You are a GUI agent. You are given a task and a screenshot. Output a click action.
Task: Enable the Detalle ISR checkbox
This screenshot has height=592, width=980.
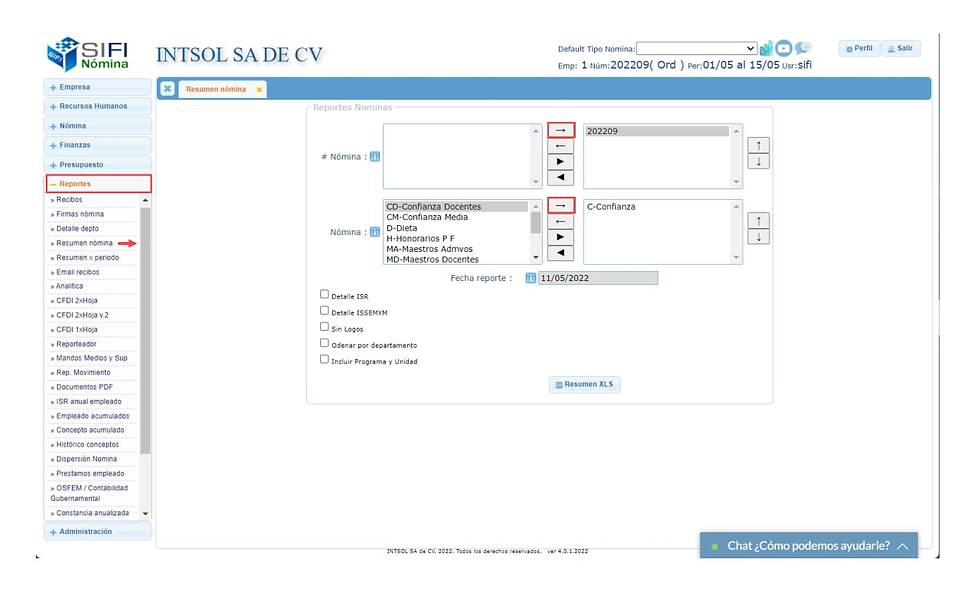(324, 294)
